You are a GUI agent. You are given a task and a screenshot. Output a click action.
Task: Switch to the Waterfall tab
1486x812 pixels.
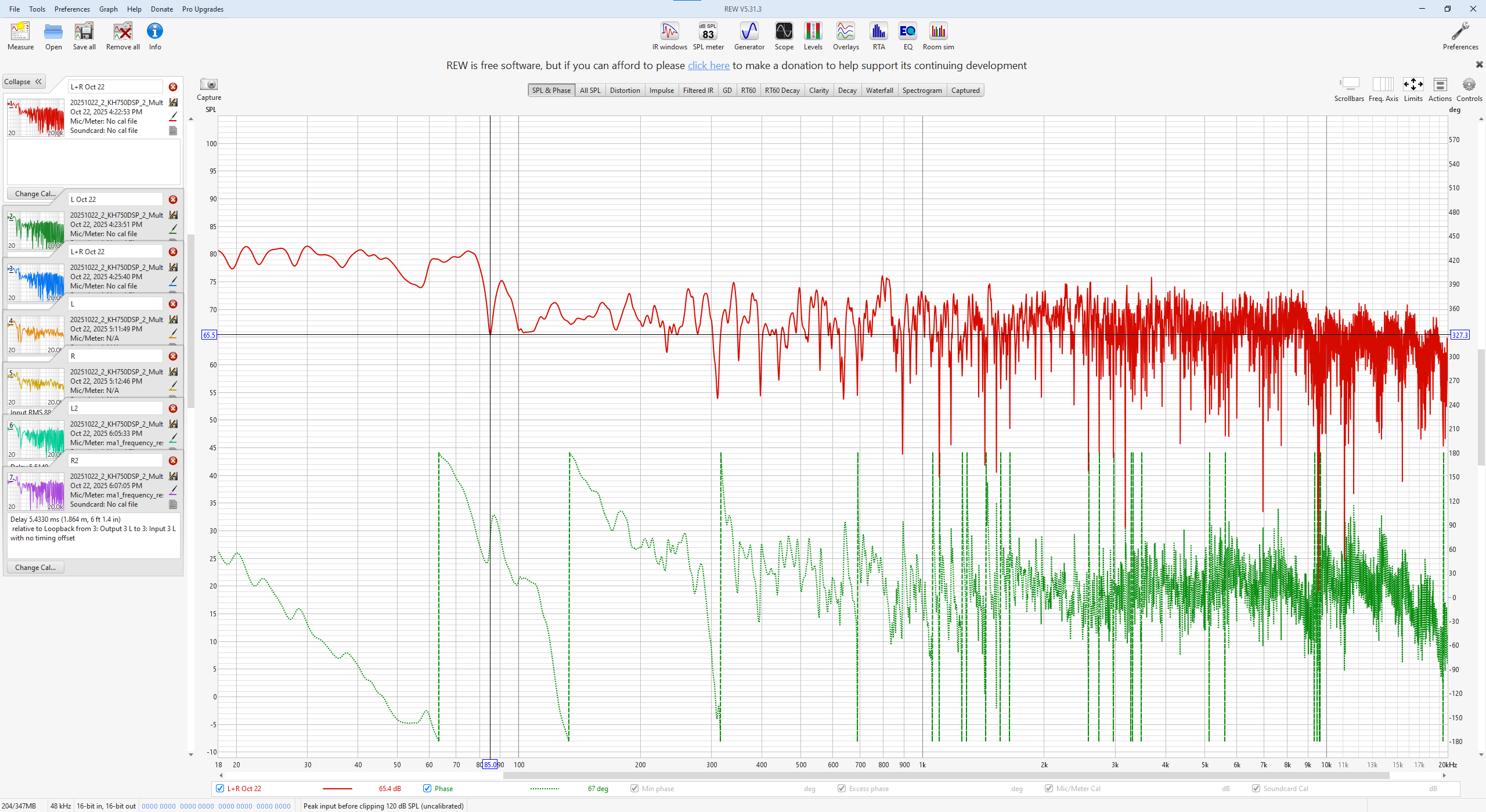(879, 91)
